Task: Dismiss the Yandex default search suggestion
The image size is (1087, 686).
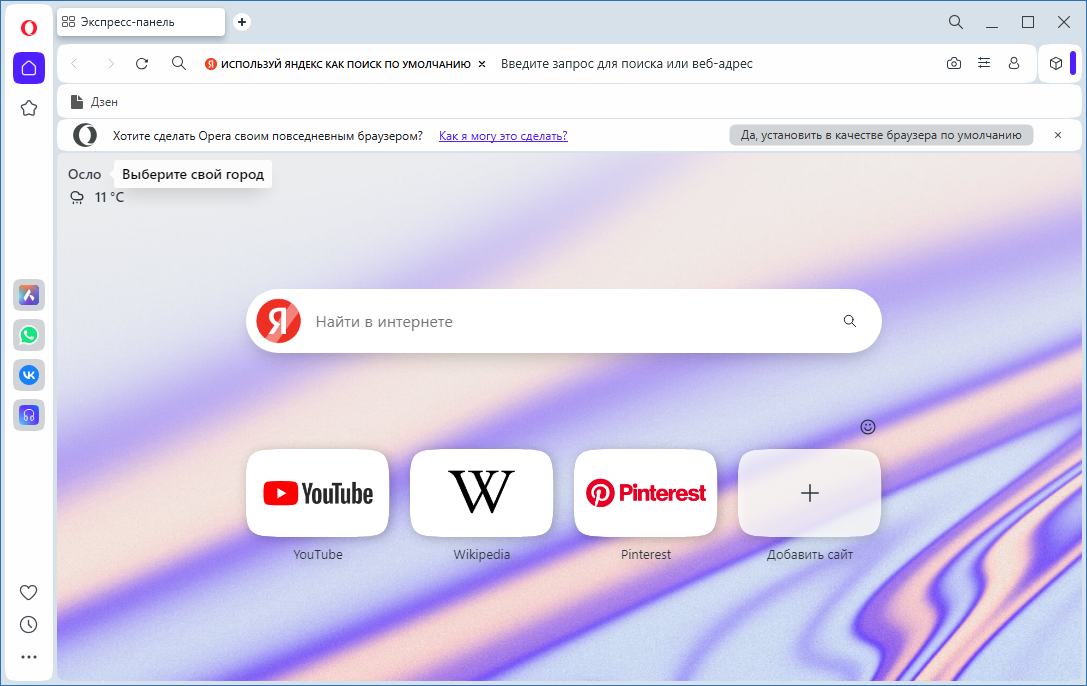Action: (x=482, y=64)
